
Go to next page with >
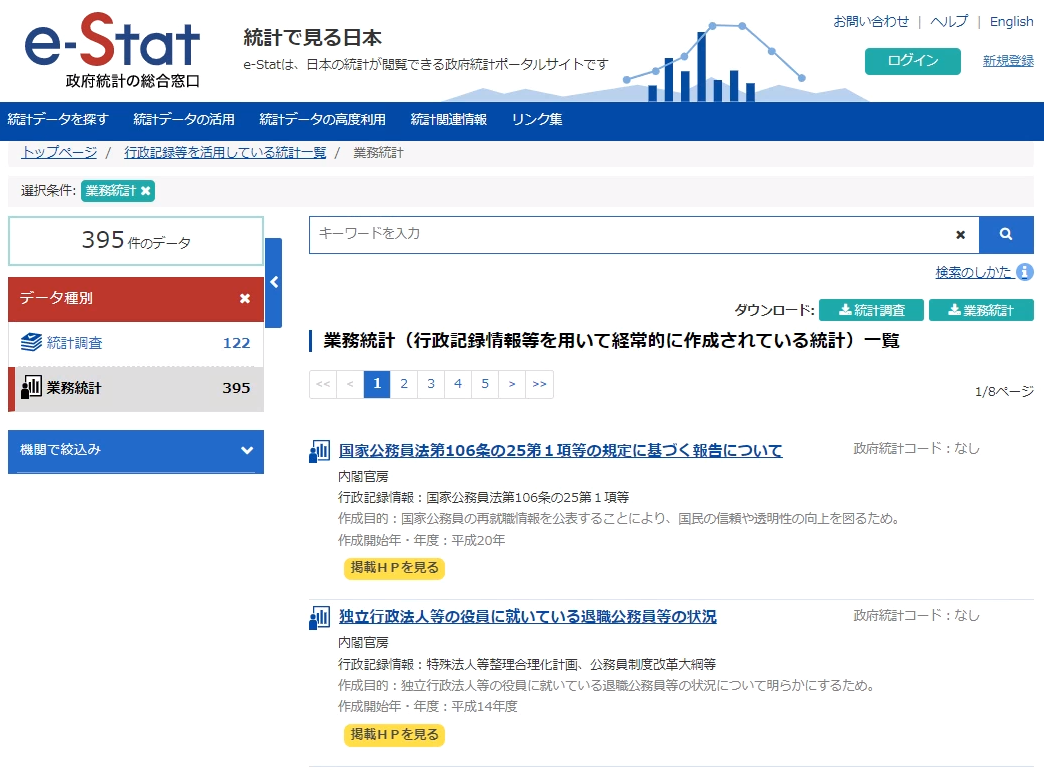[512, 384]
